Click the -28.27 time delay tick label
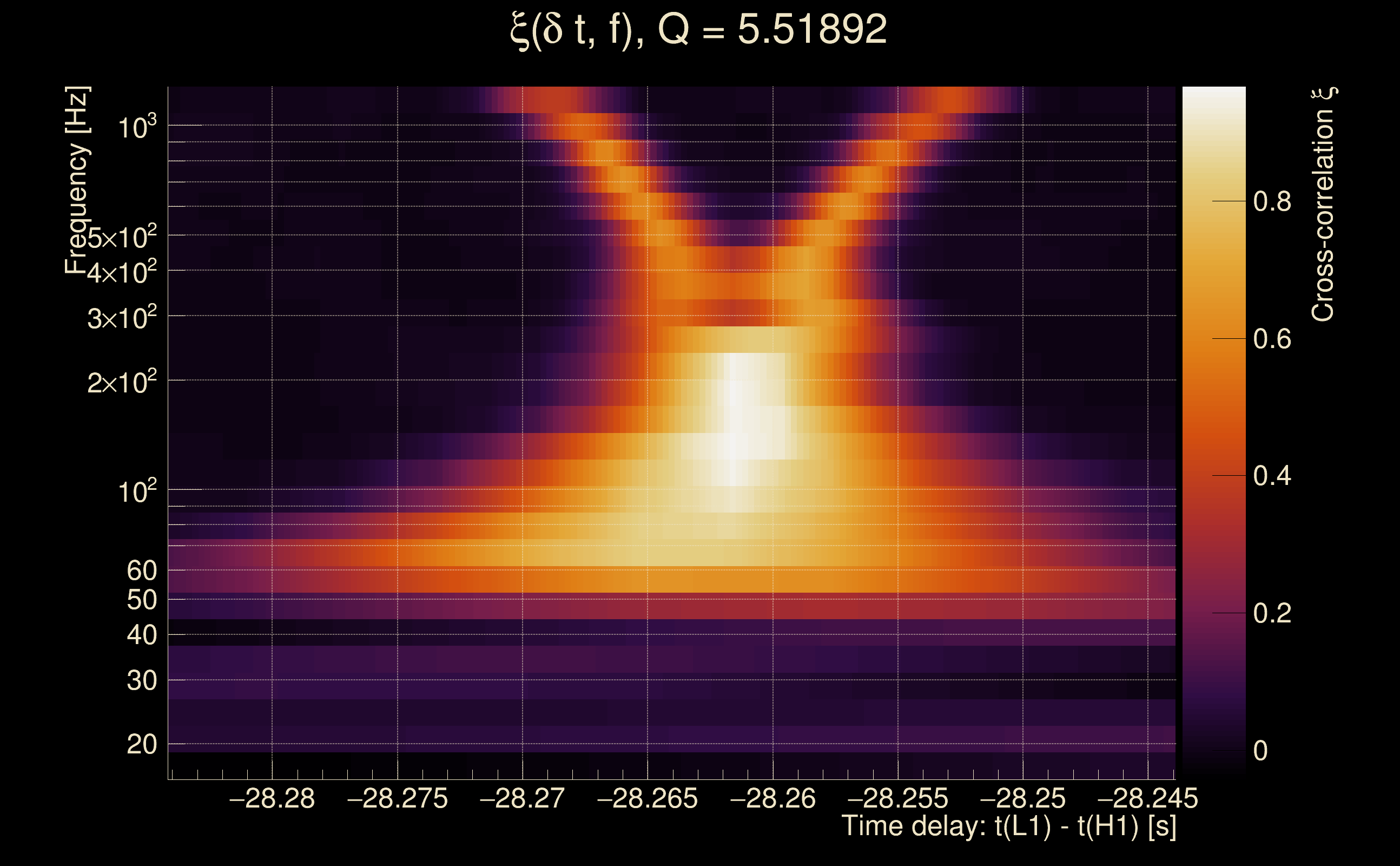1400x866 pixels. tap(522, 798)
